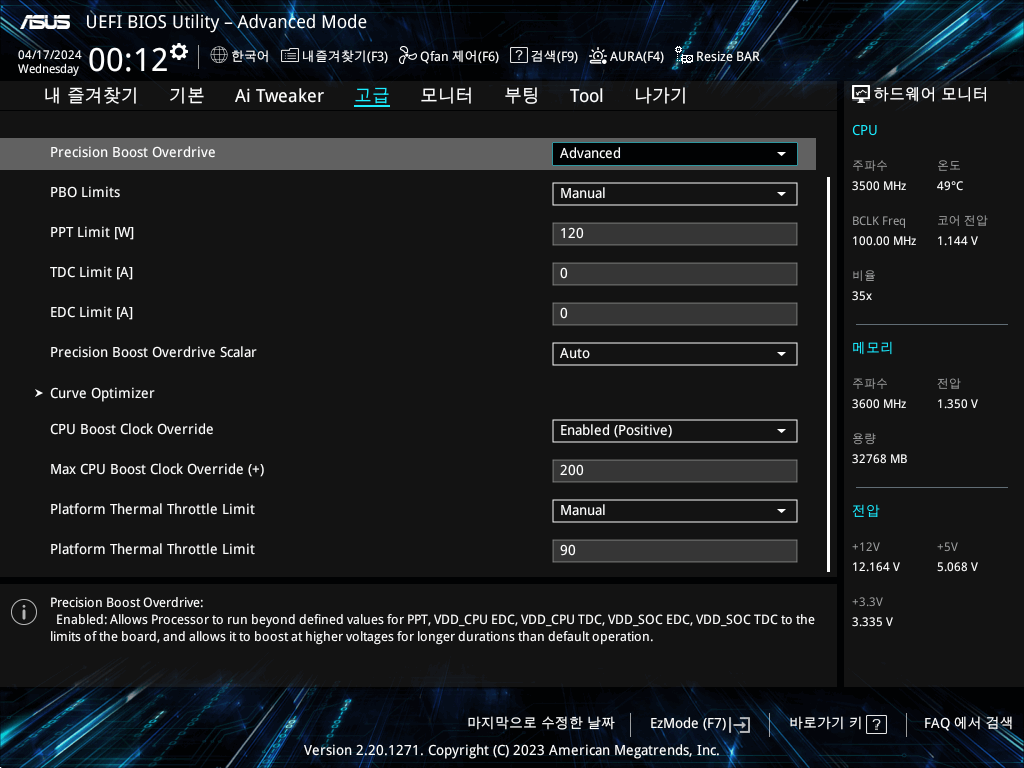Click the memory capacity 32768 MB value

[x=879, y=459]
